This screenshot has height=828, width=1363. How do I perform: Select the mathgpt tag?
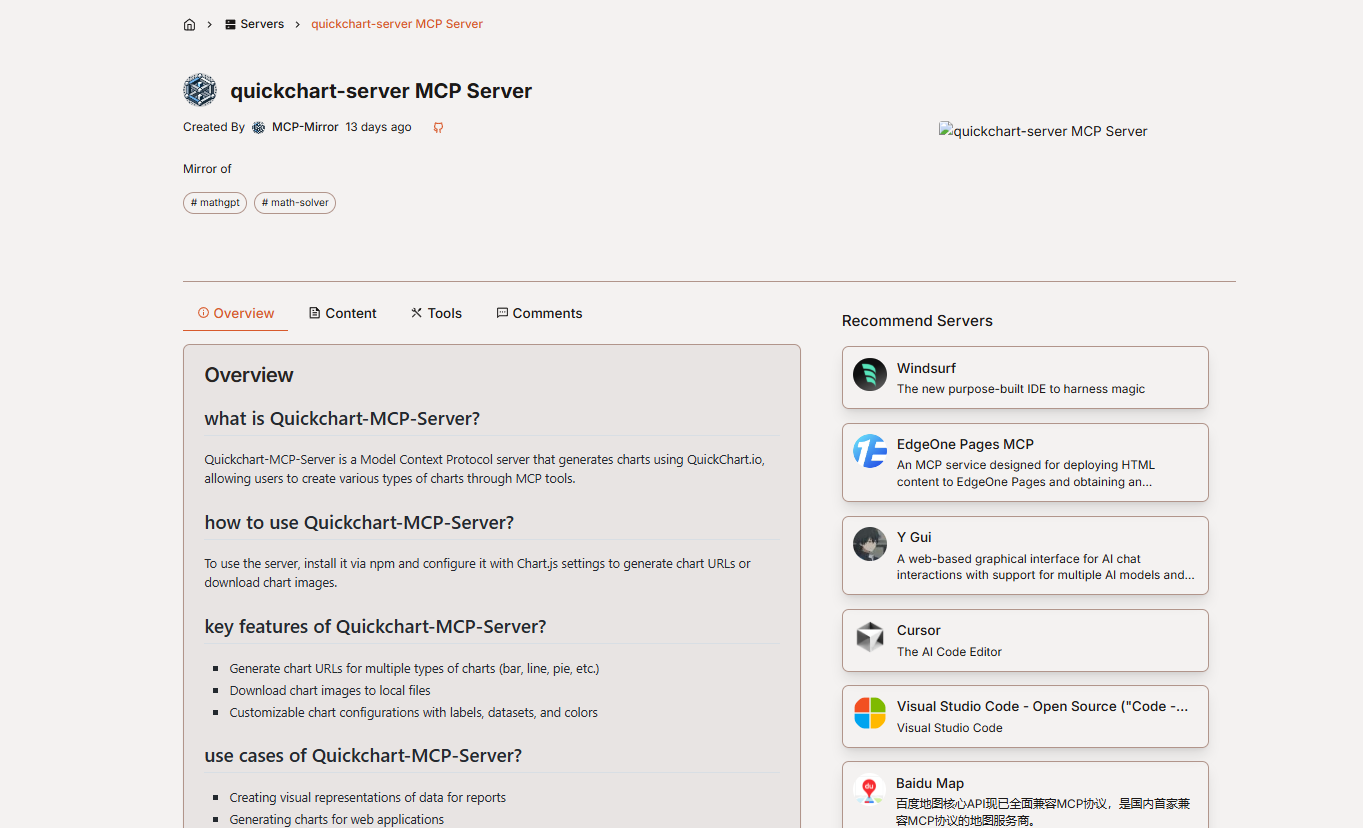215,203
